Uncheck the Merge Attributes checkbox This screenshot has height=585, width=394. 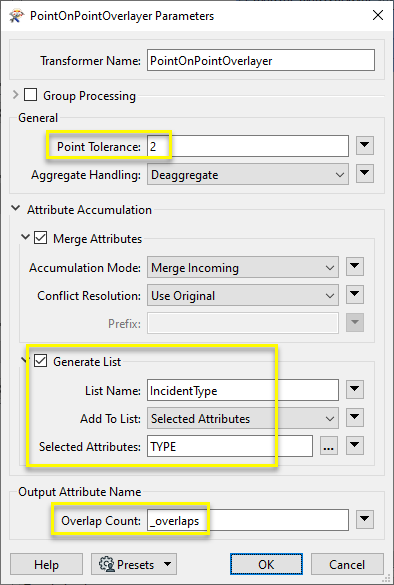click(x=40, y=238)
